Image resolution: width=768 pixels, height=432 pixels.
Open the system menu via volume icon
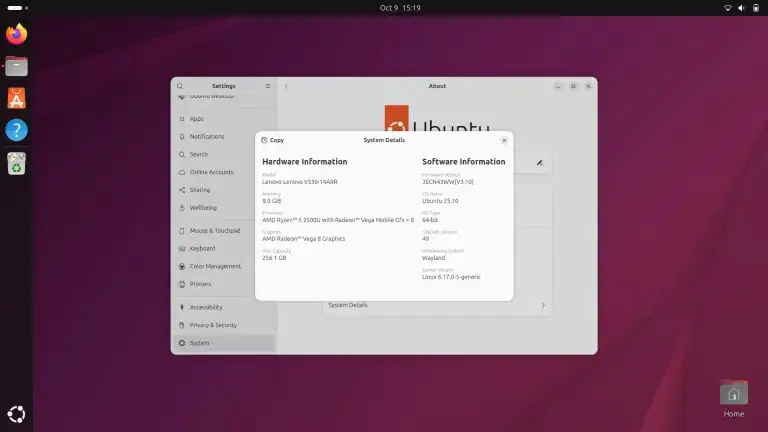pos(741,7)
